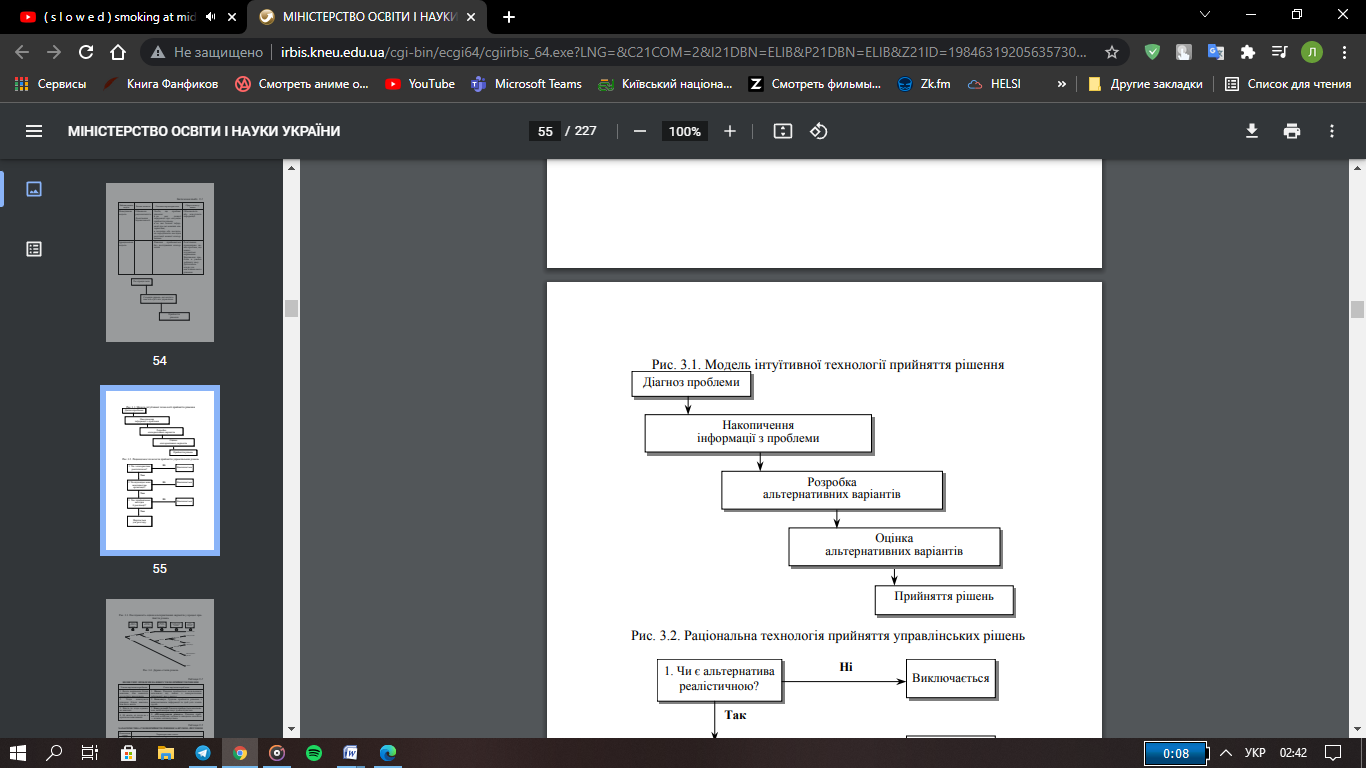Open the Київський націона... bookmark

[666, 84]
